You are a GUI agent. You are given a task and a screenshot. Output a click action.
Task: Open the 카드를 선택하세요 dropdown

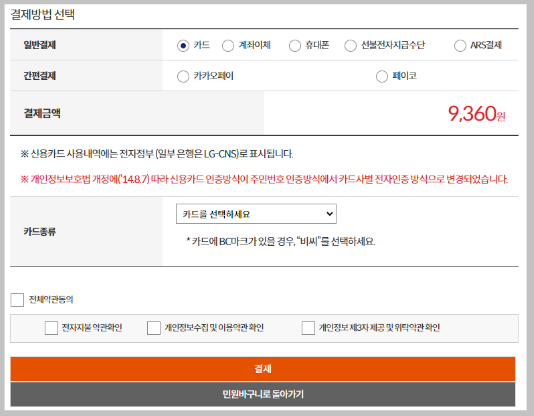256,214
